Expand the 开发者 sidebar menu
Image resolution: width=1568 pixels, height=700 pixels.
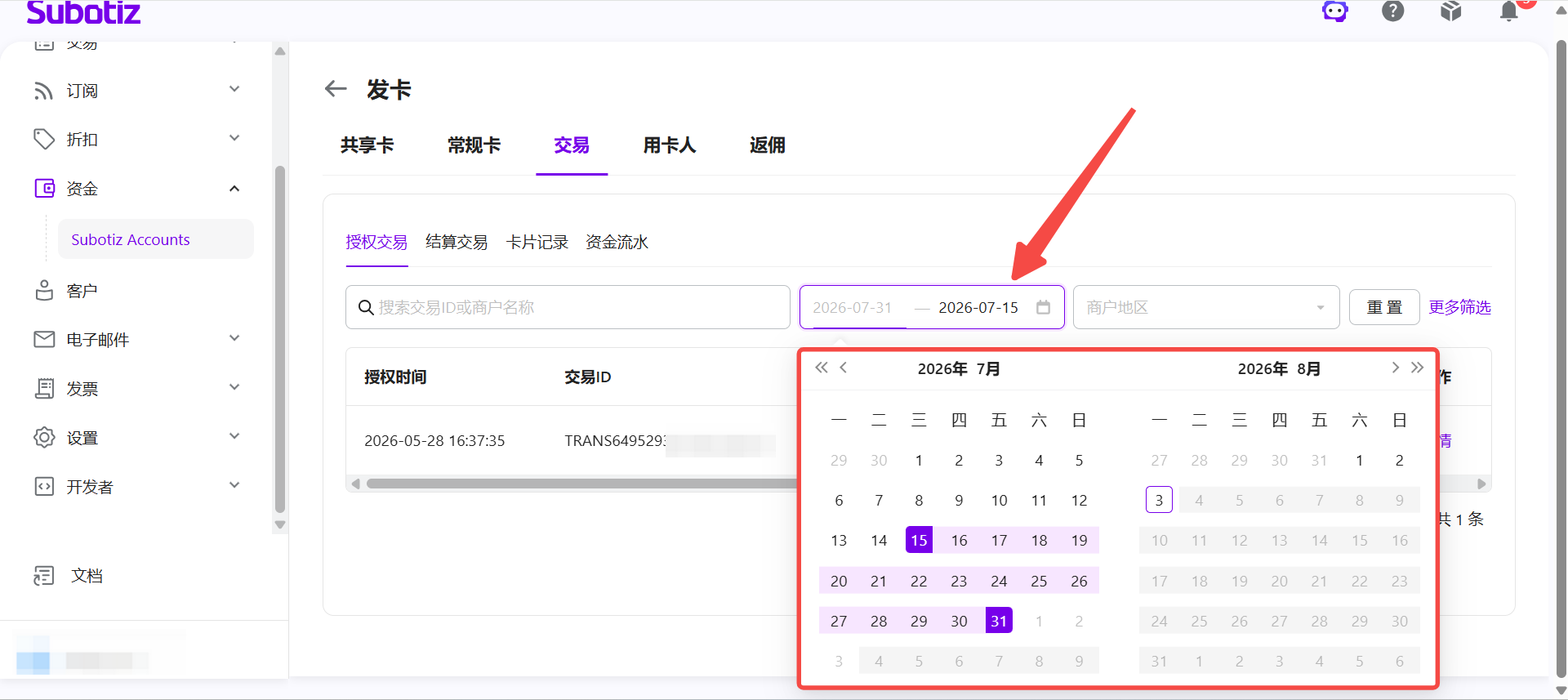(234, 485)
